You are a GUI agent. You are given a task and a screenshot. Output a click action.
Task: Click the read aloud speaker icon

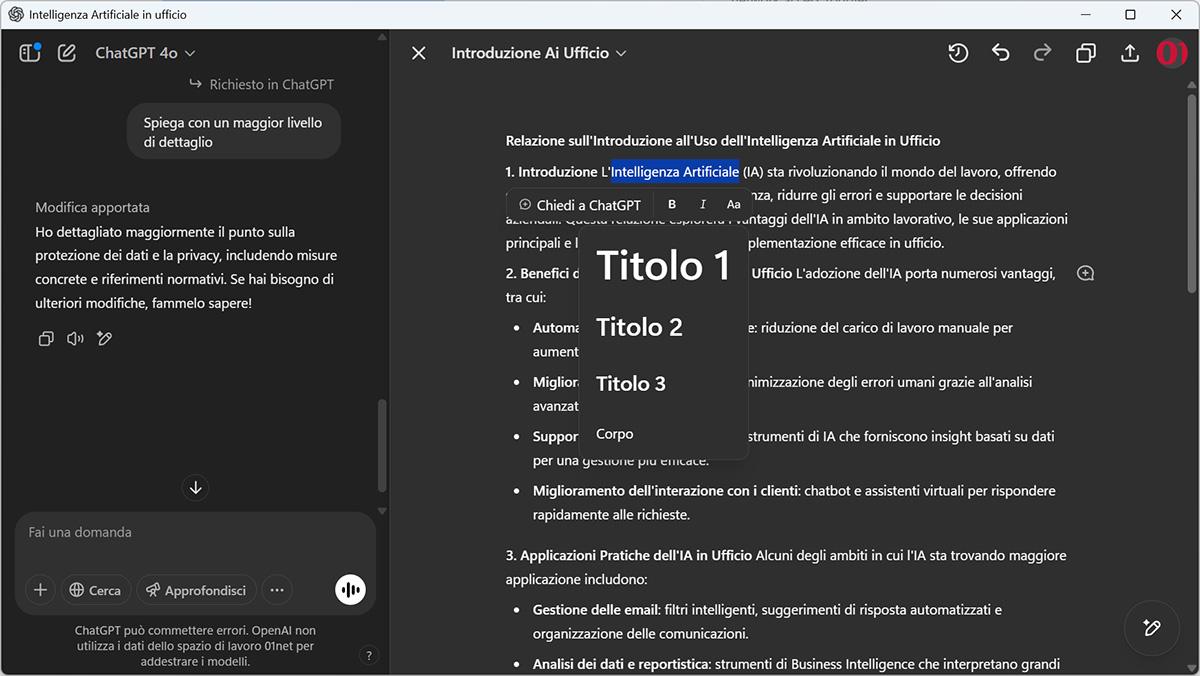point(75,339)
